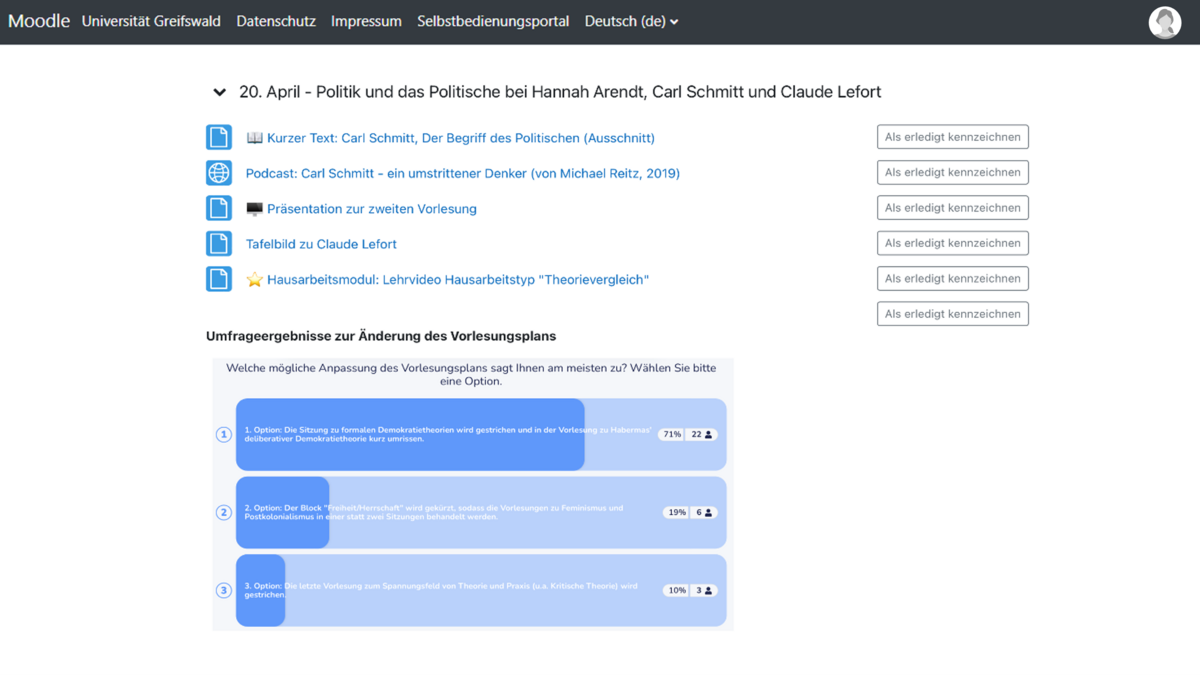Select poll option number 2 circle
Image resolution: width=1200 pixels, height=675 pixels.
pyautogui.click(x=224, y=512)
